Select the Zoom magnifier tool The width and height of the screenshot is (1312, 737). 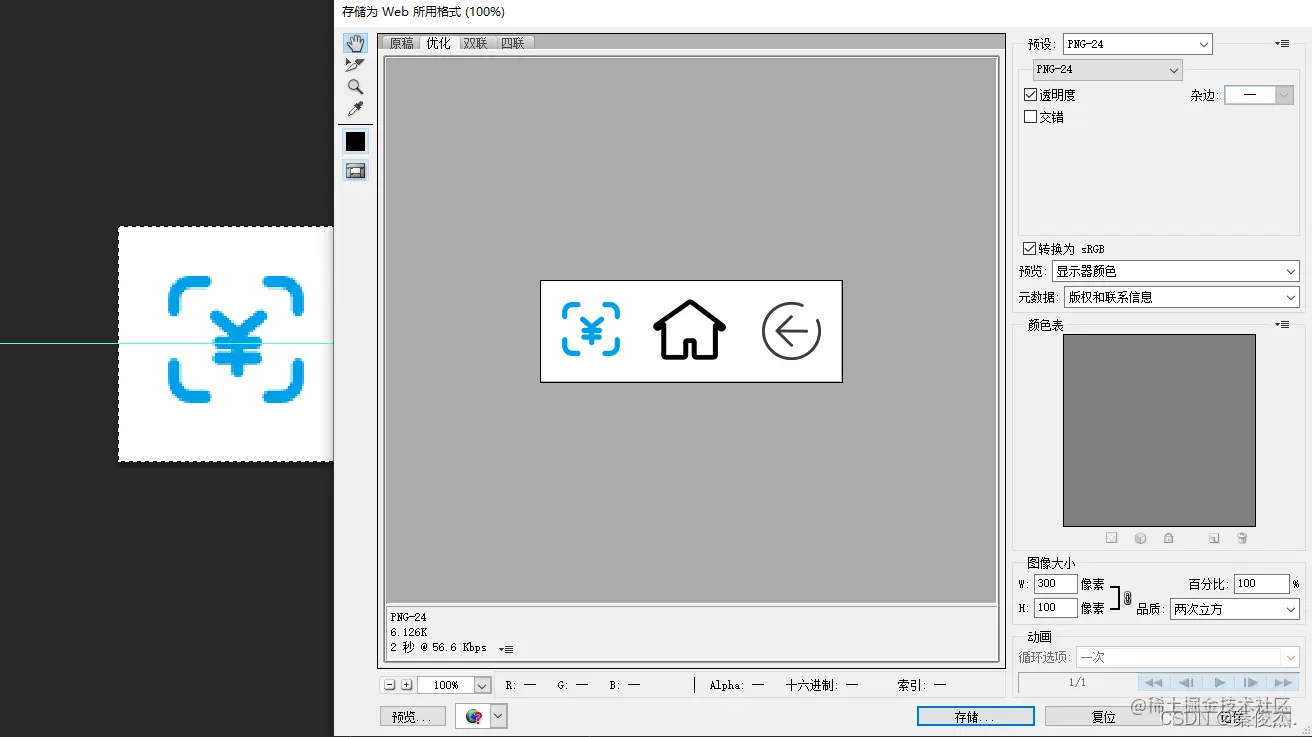point(355,87)
